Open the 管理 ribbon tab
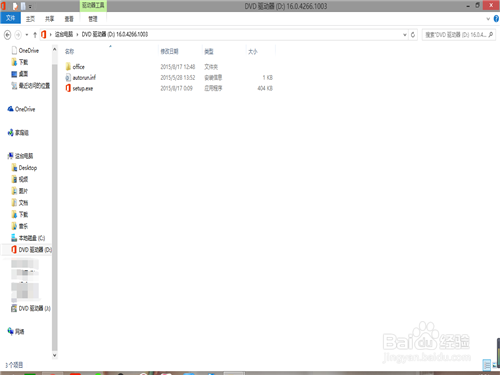The image size is (500, 375). (x=93, y=19)
